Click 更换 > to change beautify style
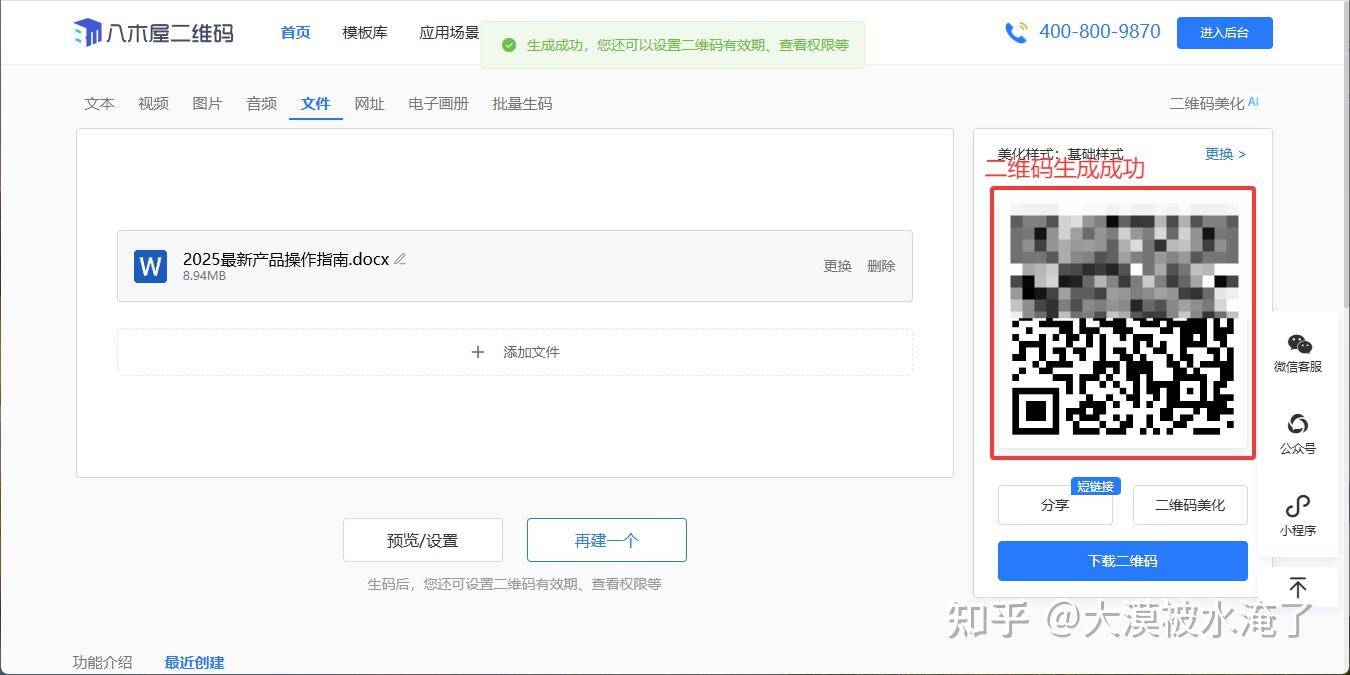 [1226, 154]
